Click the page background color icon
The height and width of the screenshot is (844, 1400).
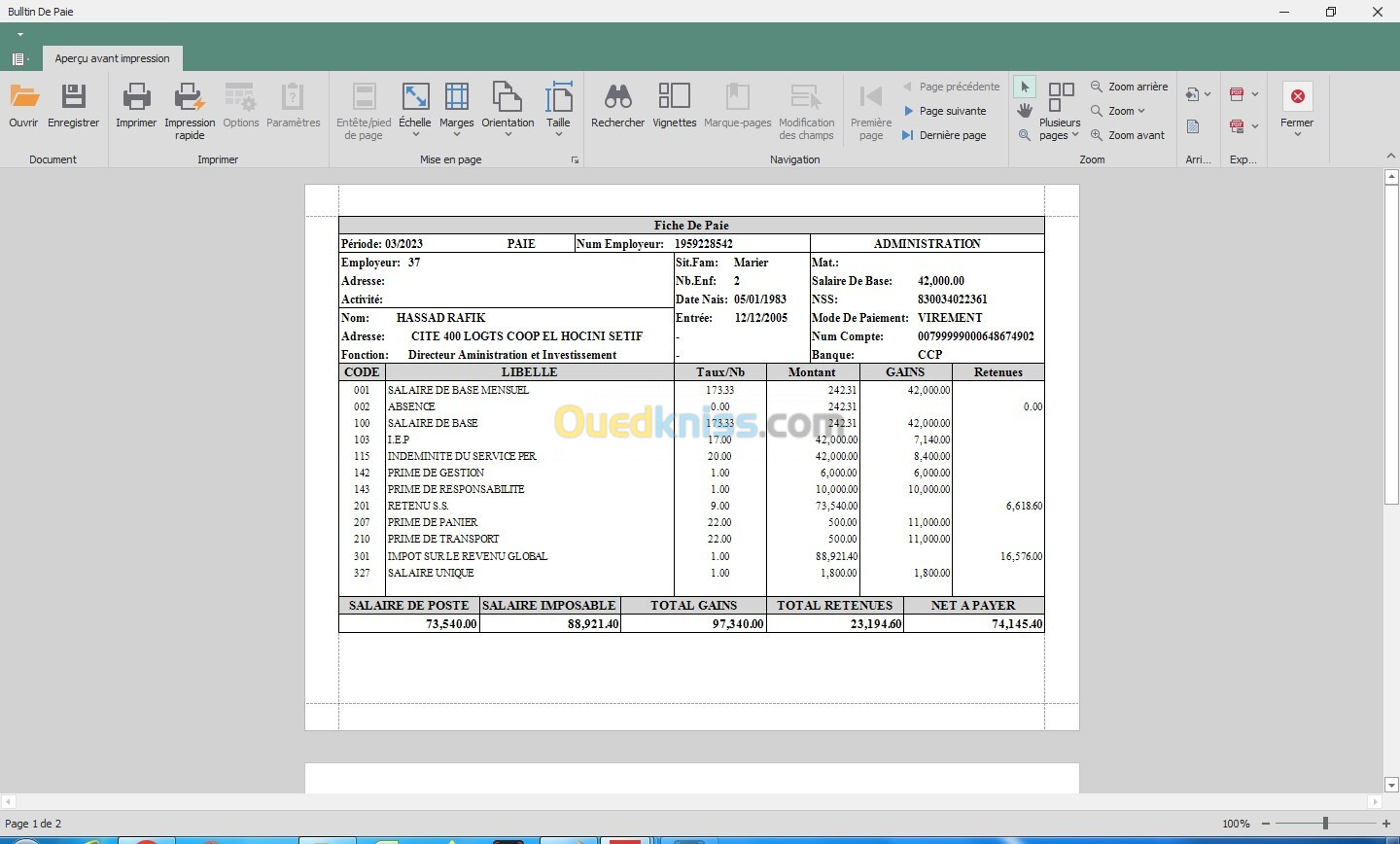1192,94
